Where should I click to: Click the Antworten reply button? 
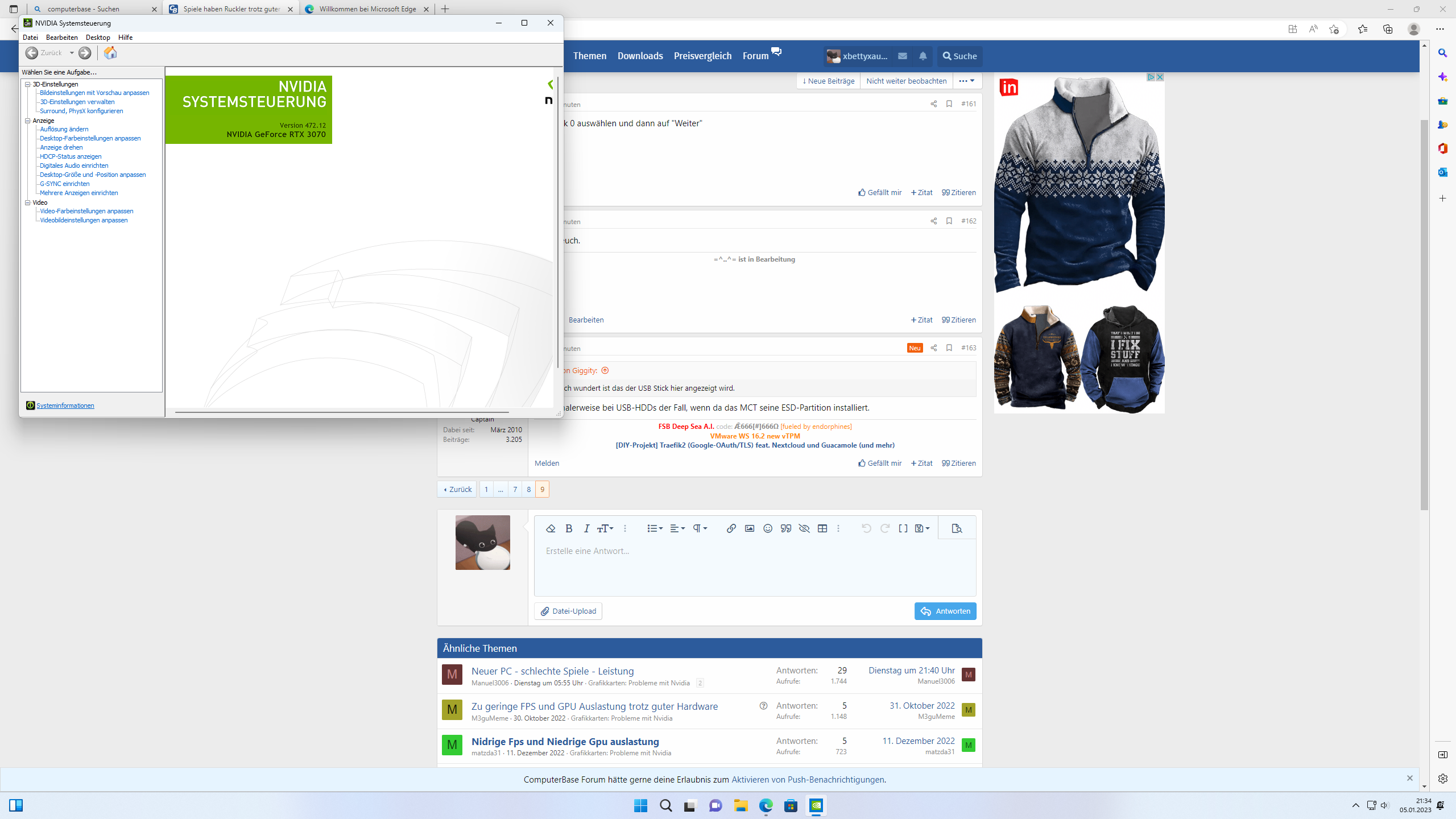point(945,611)
